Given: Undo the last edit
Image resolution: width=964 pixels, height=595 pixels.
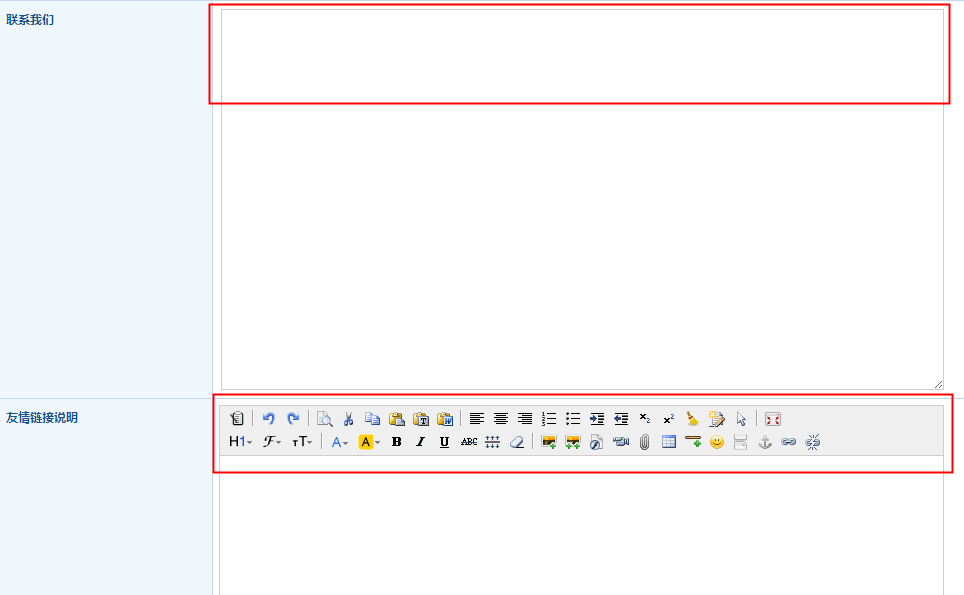Looking at the screenshot, I should coord(269,419).
